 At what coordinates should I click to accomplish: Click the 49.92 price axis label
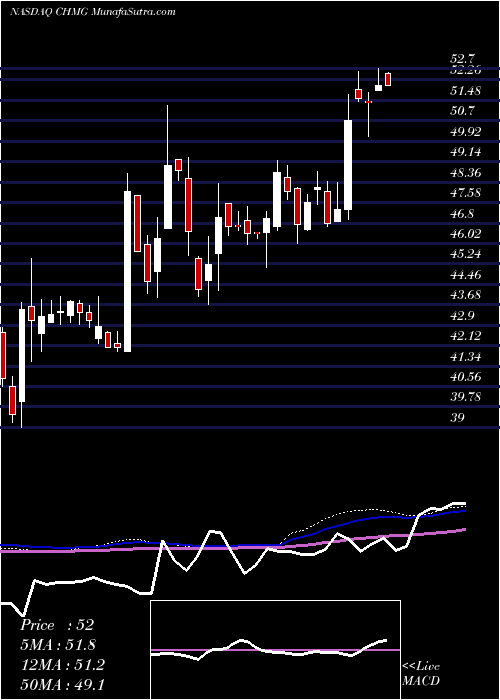click(x=466, y=132)
